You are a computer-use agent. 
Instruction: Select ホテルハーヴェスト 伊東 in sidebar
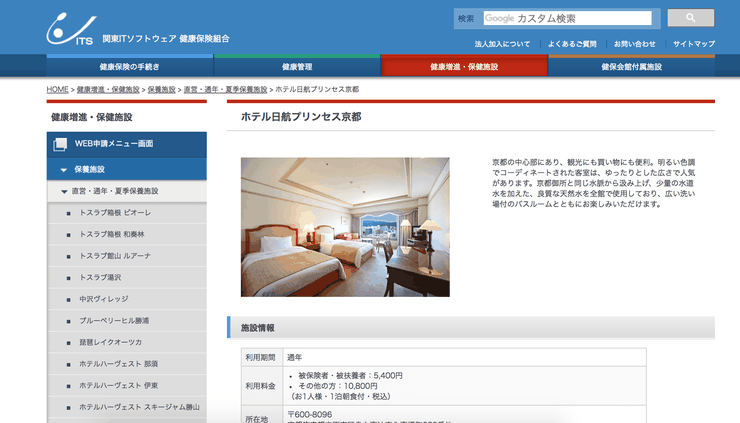126,386
